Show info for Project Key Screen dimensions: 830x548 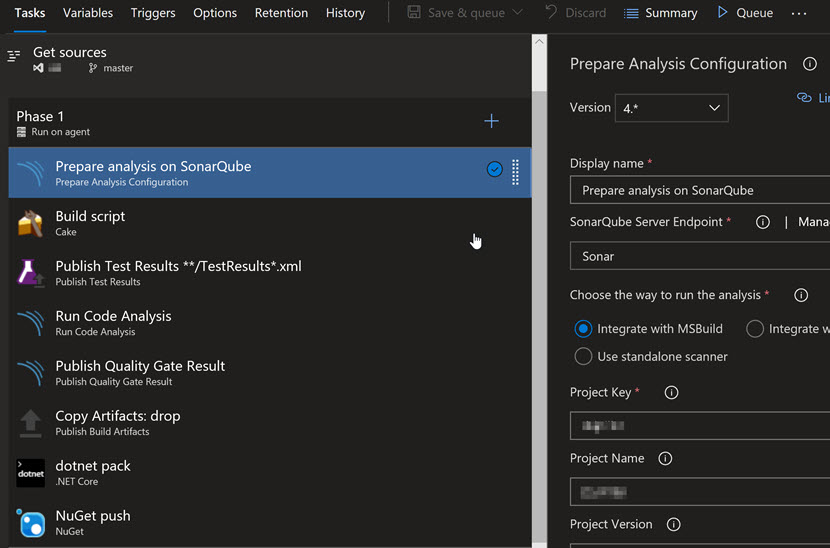pyautogui.click(x=671, y=392)
